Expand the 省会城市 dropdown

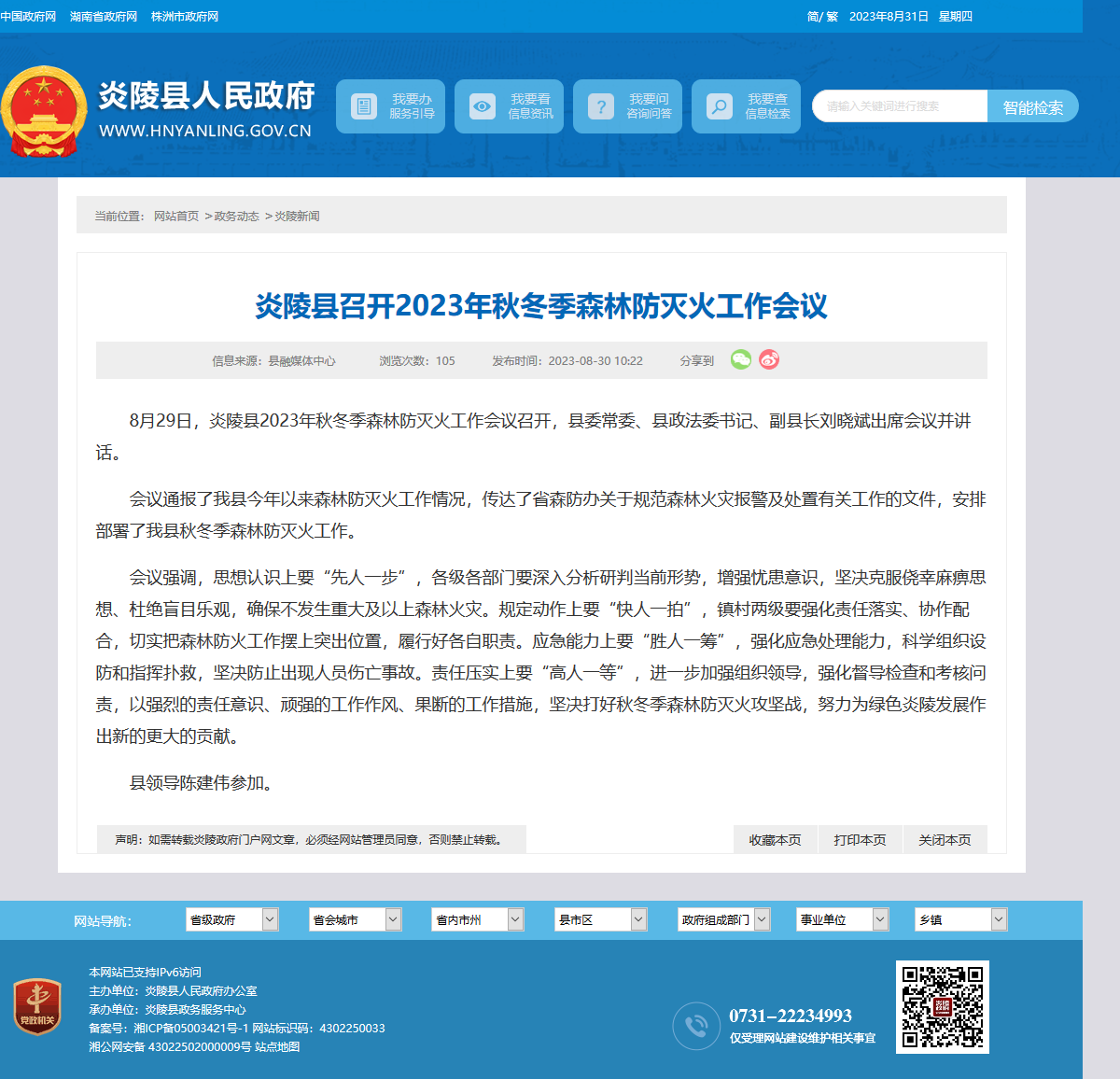[355, 919]
